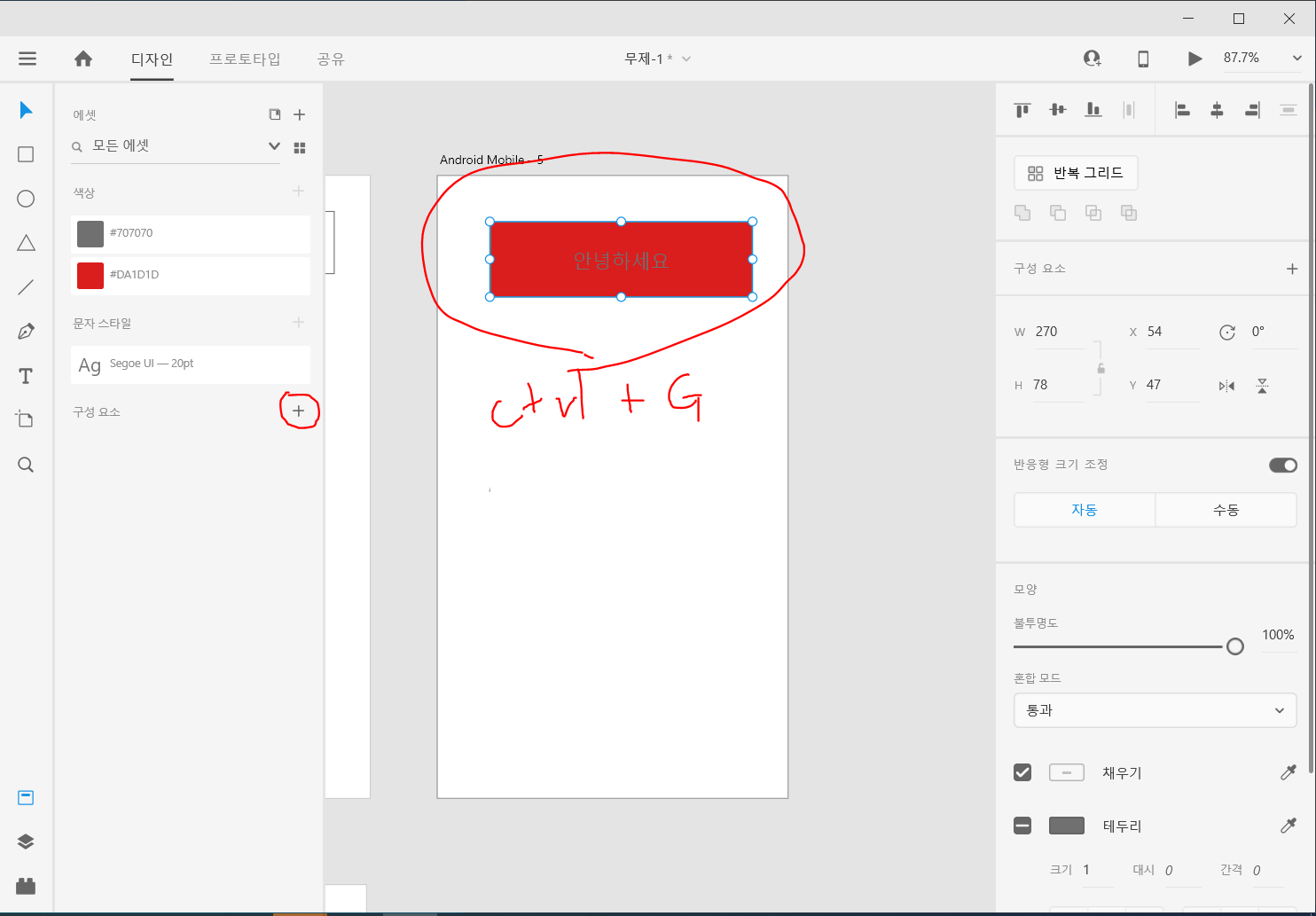The height and width of the screenshot is (916, 1316).
Task: Align selection to left edge
Action: [1182, 110]
